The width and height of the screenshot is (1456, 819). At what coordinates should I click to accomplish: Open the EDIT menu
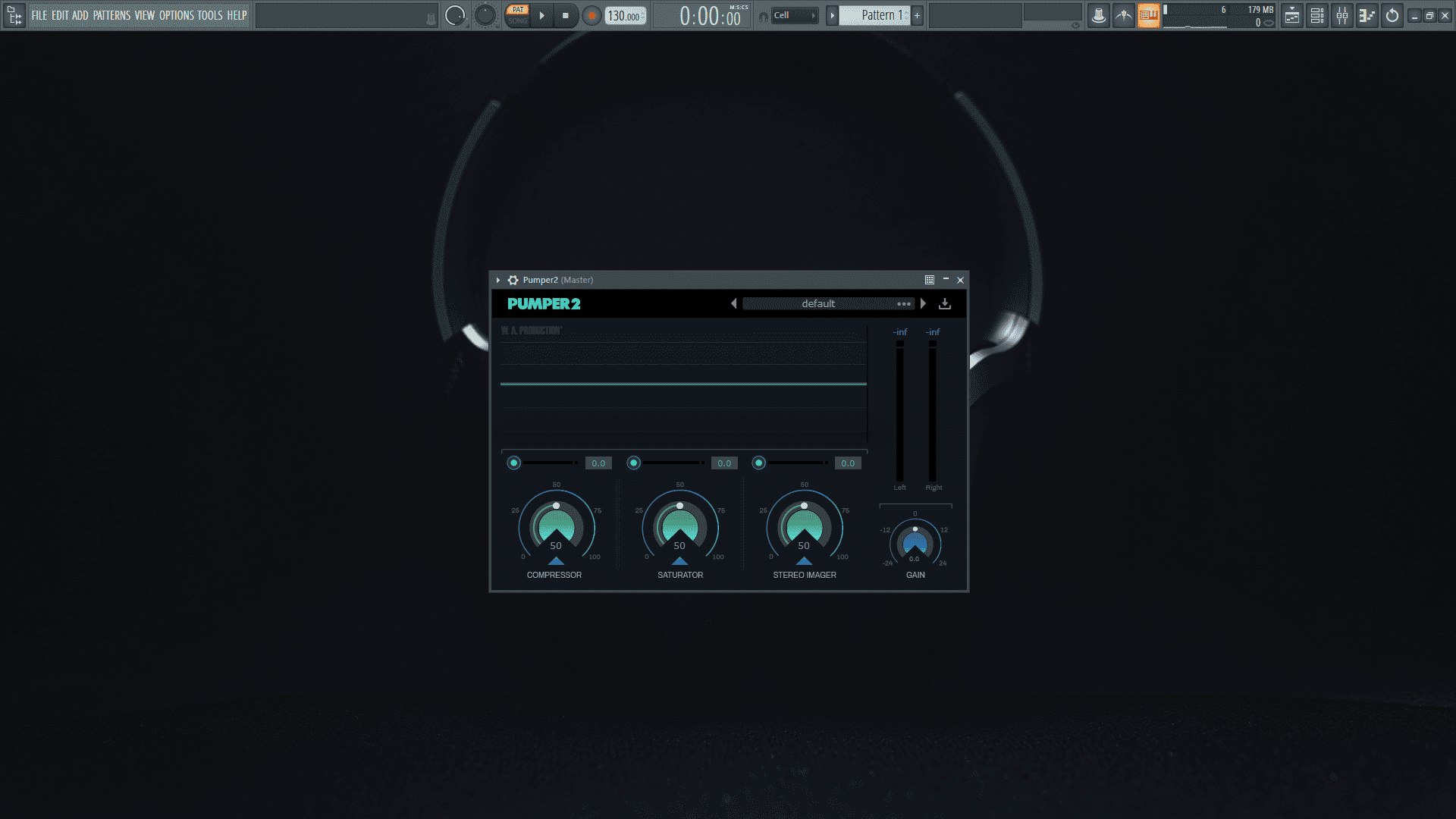coord(60,15)
